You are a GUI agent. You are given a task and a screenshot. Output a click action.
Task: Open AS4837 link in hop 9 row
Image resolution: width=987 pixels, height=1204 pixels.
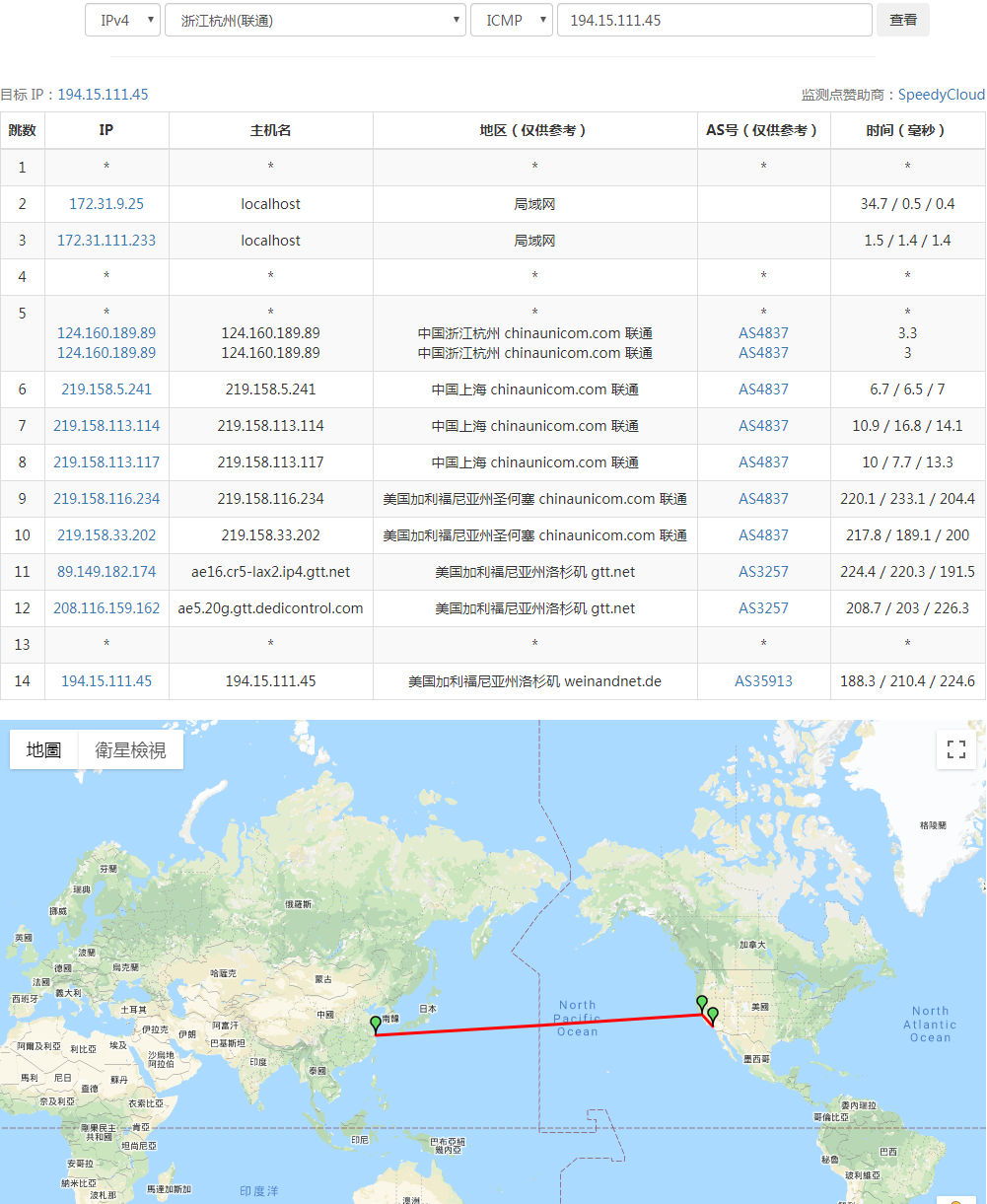click(x=764, y=499)
